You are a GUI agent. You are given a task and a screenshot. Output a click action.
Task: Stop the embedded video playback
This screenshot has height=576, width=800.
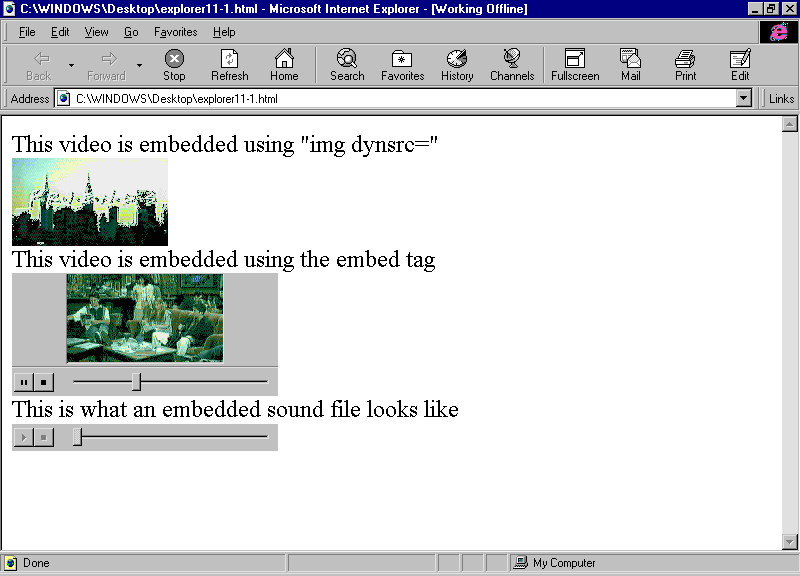pos(43,382)
